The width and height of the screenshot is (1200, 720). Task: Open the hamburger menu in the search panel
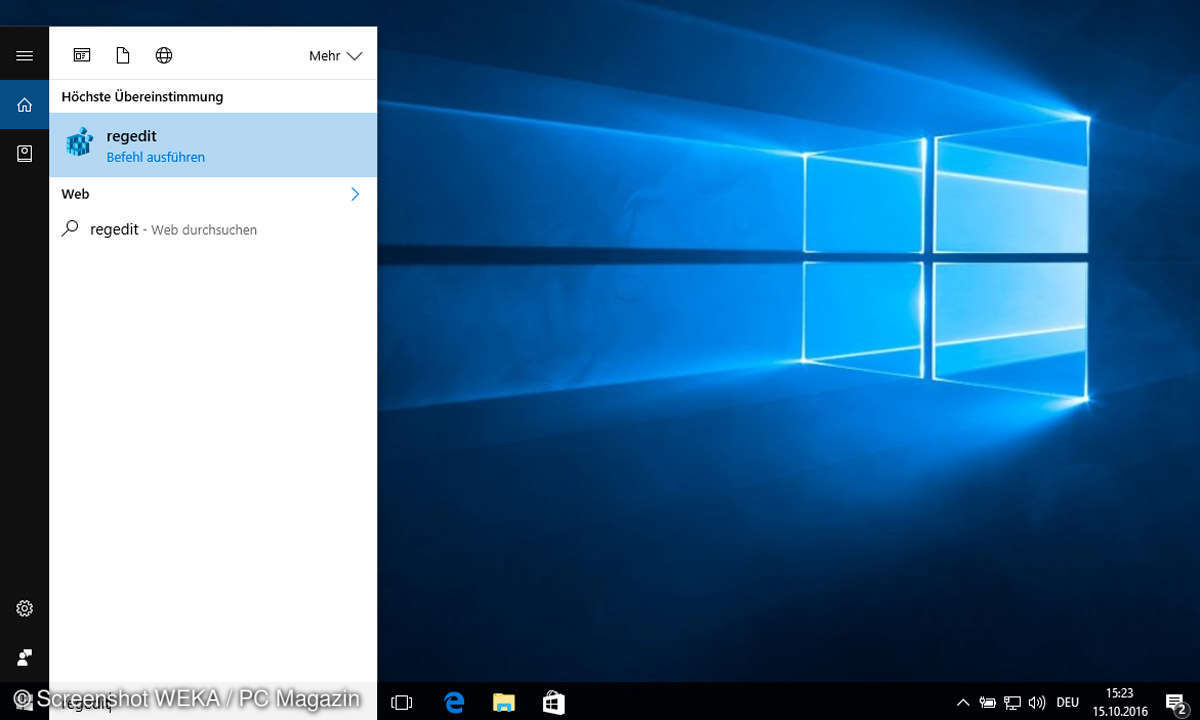pos(24,56)
